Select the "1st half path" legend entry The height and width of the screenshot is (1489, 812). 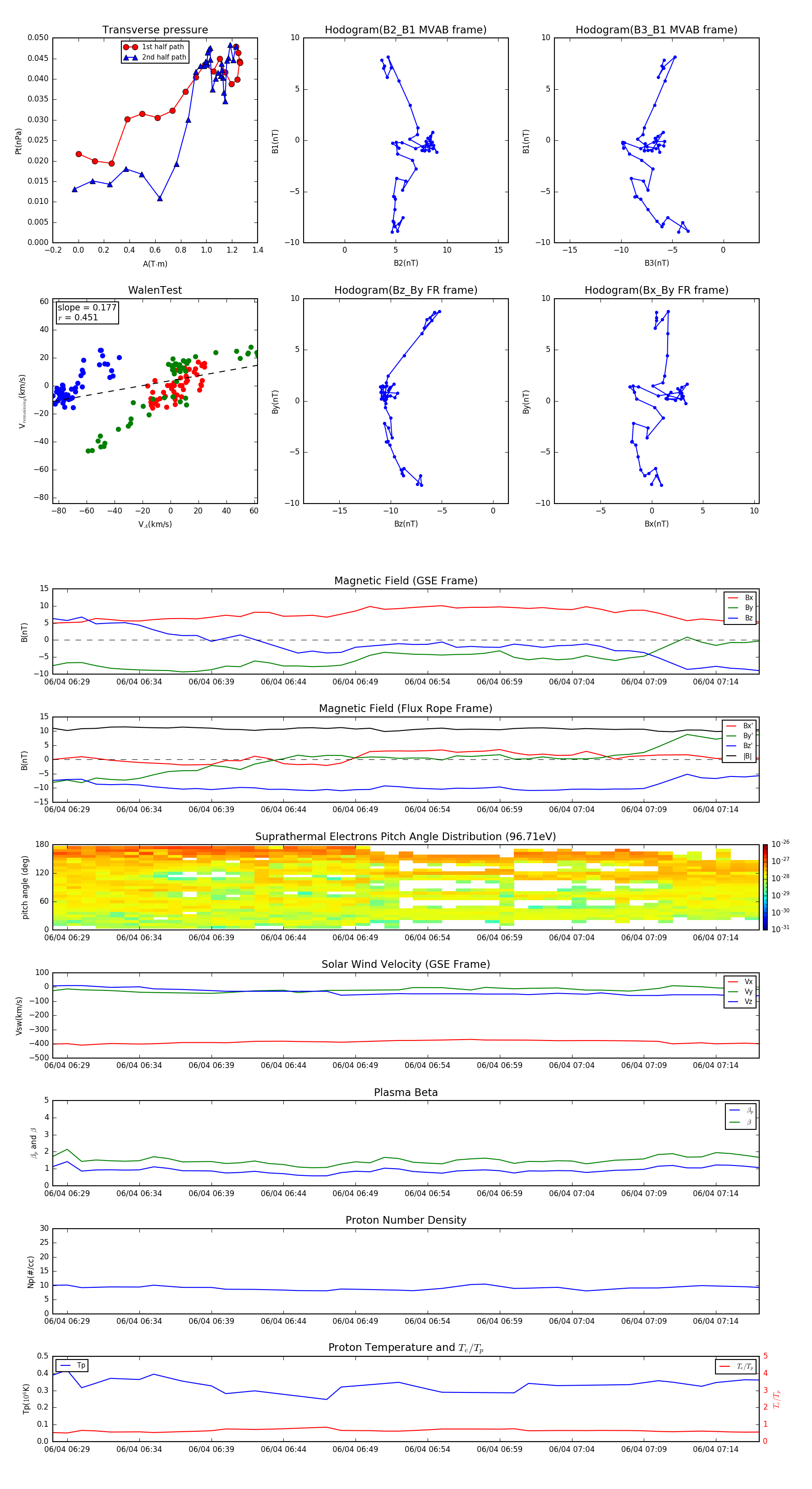[154, 47]
